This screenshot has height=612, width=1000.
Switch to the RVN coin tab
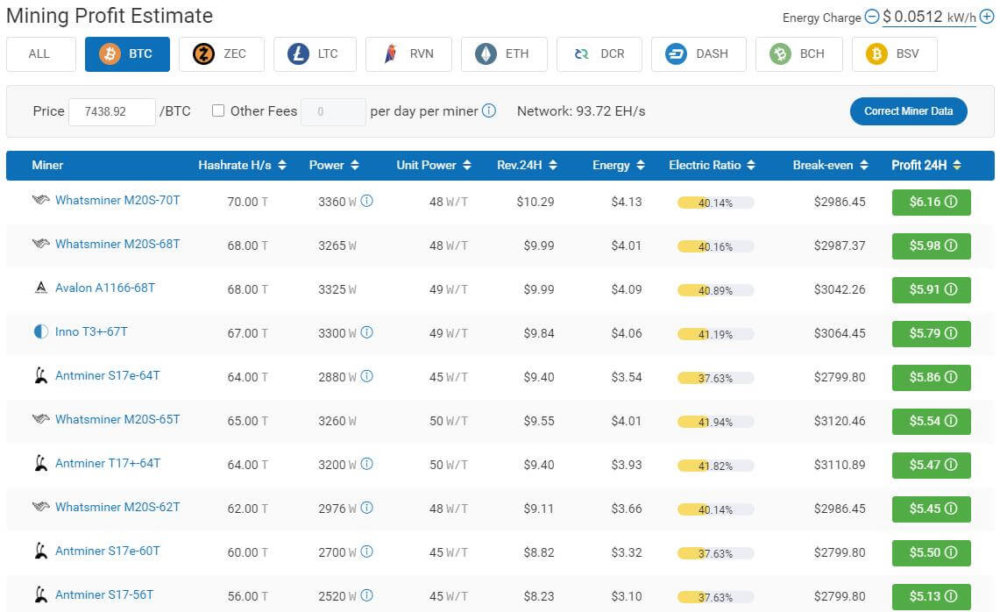pyautogui.click(x=408, y=54)
